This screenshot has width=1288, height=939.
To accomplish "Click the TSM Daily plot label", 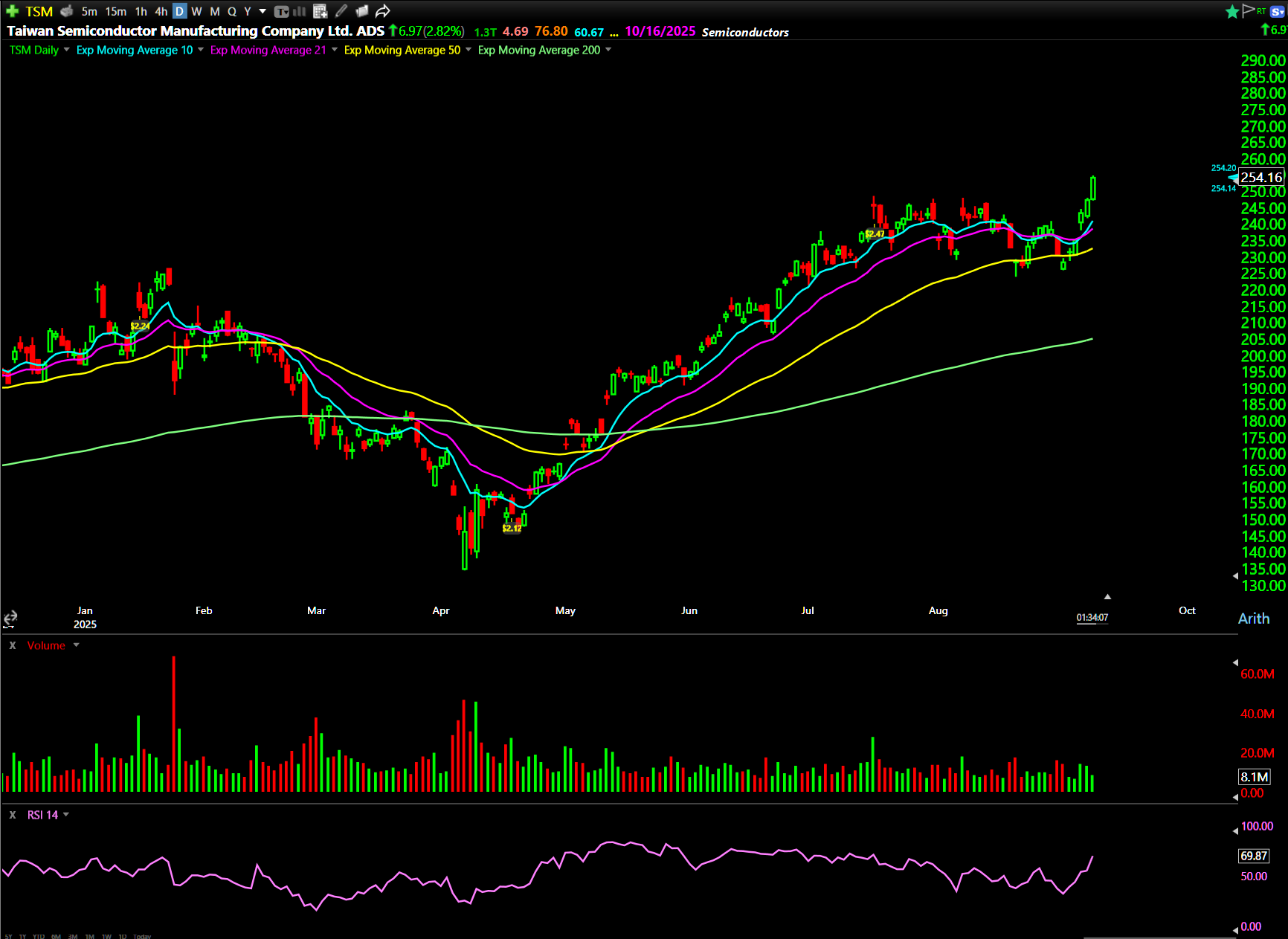I will (33, 50).
